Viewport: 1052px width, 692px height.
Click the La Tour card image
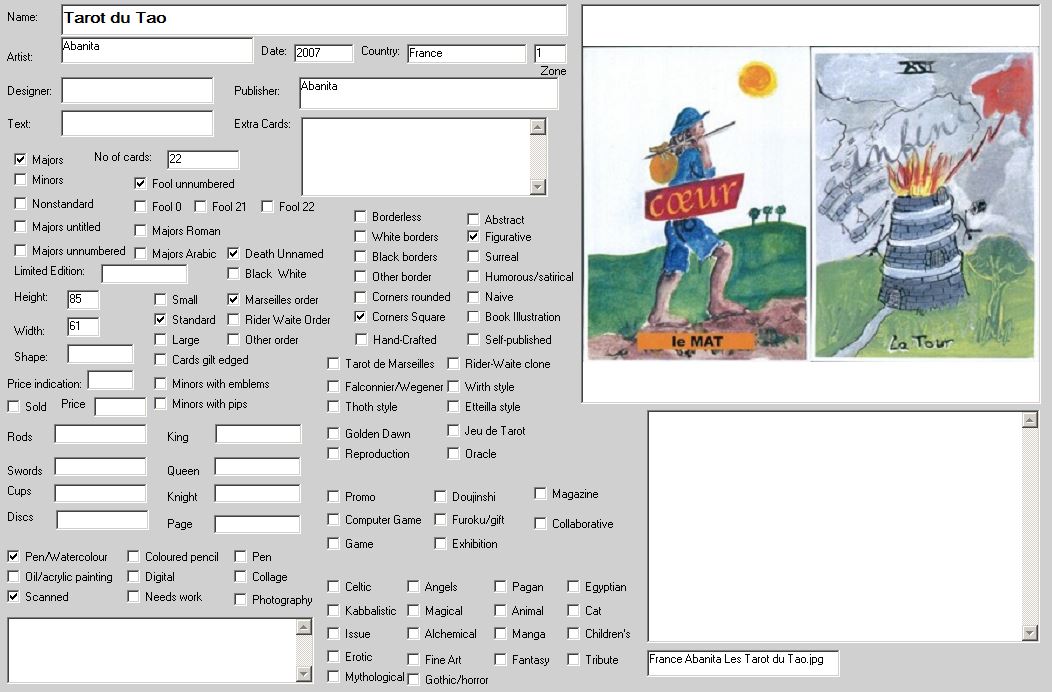(922, 205)
